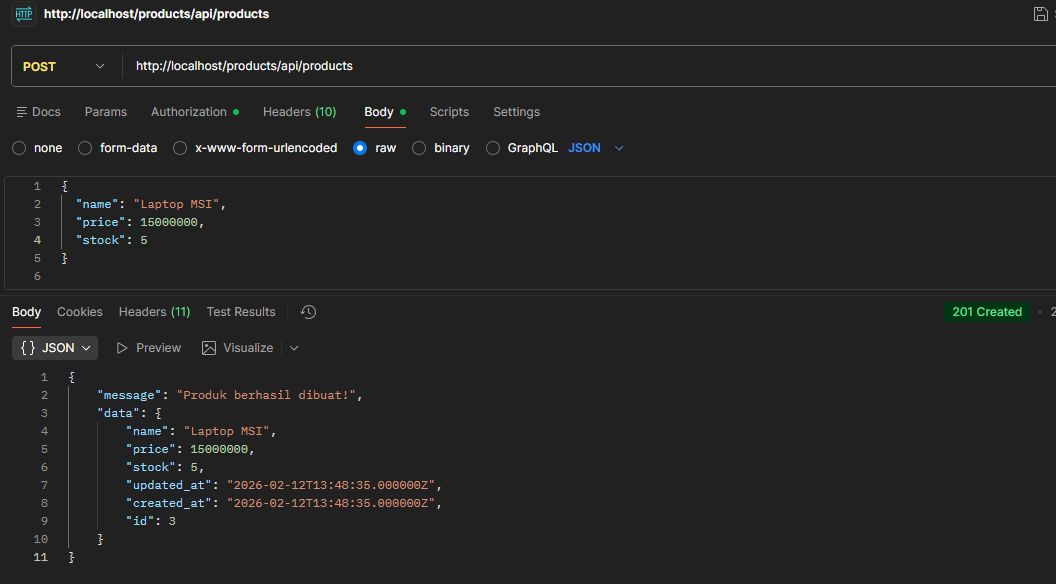Open the request Headers (10) tab
This screenshot has width=1056, height=584.
(299, 112)
